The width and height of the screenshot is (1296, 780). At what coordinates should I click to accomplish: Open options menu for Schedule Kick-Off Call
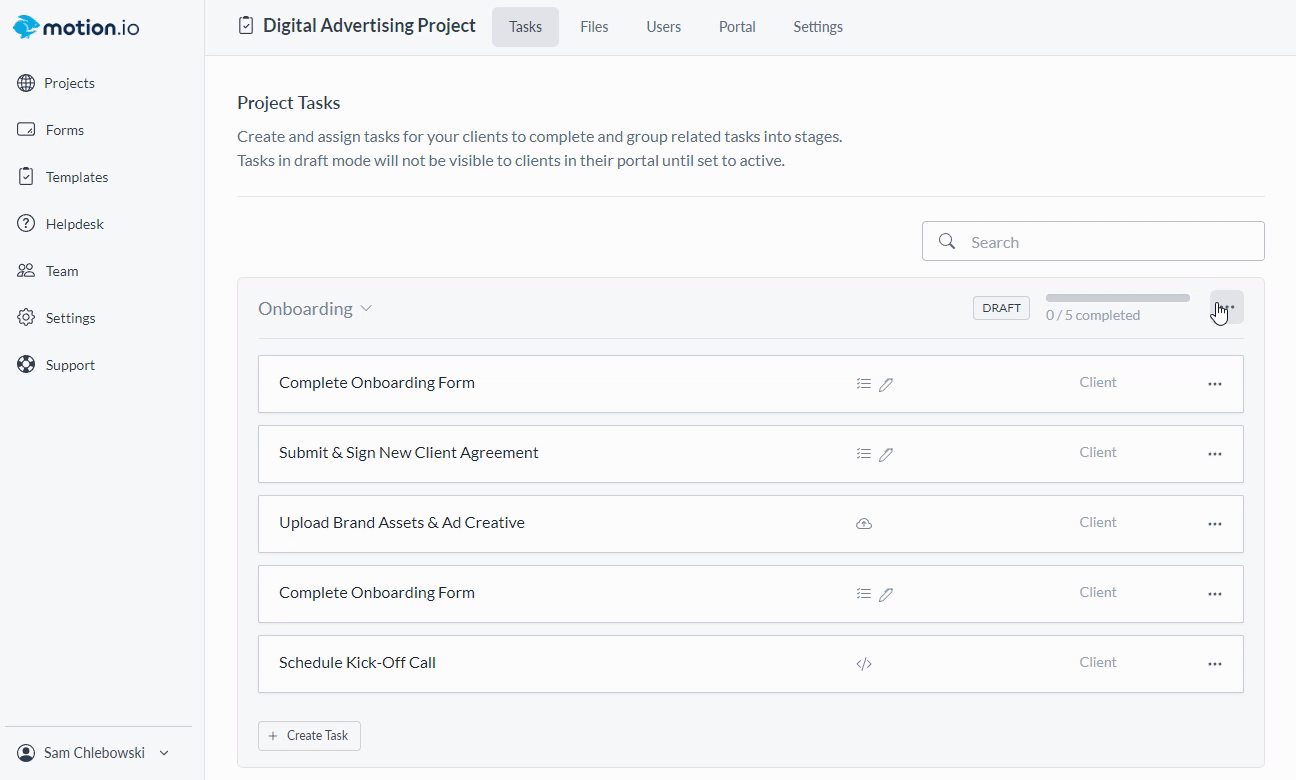1215,664
